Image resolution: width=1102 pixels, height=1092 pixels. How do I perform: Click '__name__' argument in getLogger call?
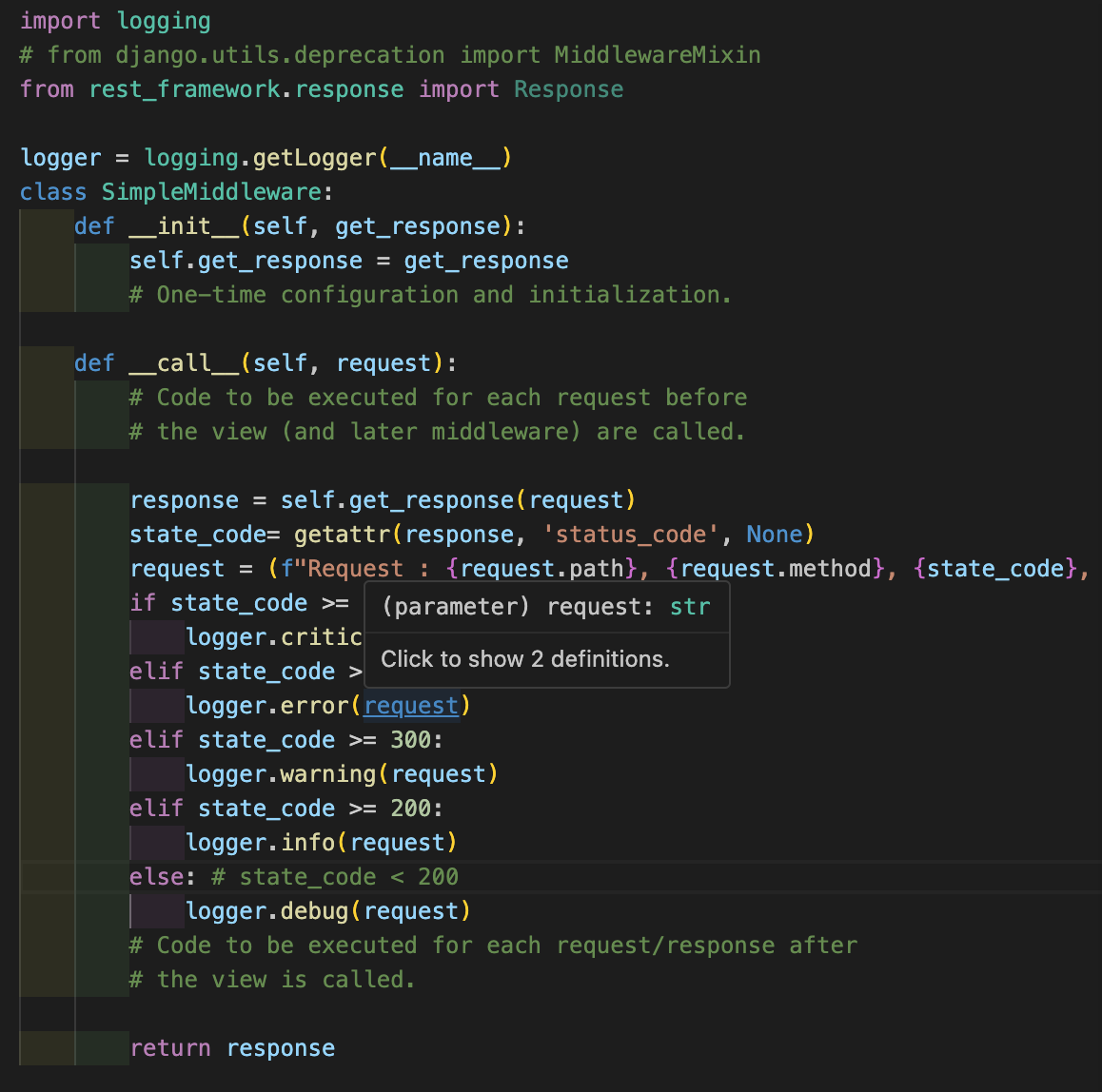(445, 158)
